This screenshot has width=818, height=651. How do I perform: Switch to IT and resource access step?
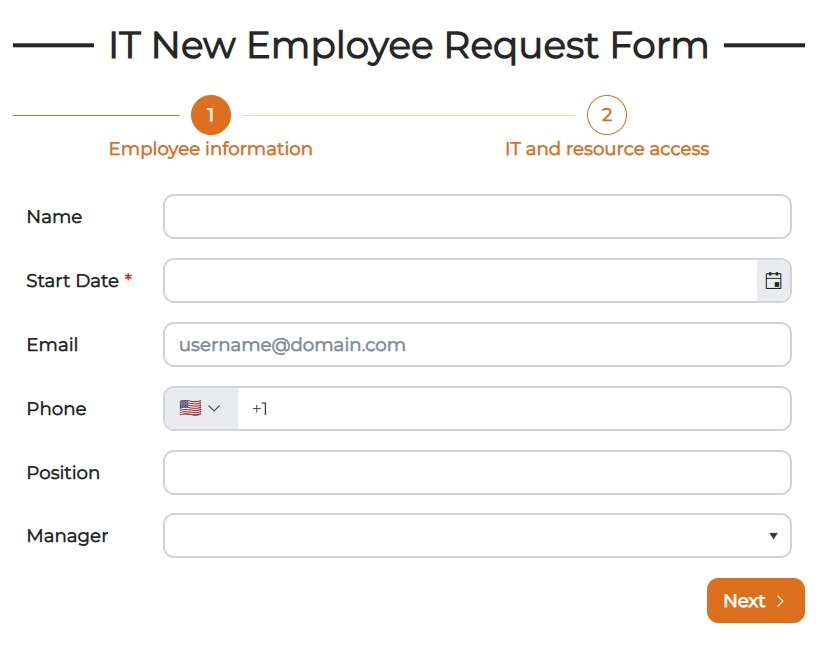[607, 149]
